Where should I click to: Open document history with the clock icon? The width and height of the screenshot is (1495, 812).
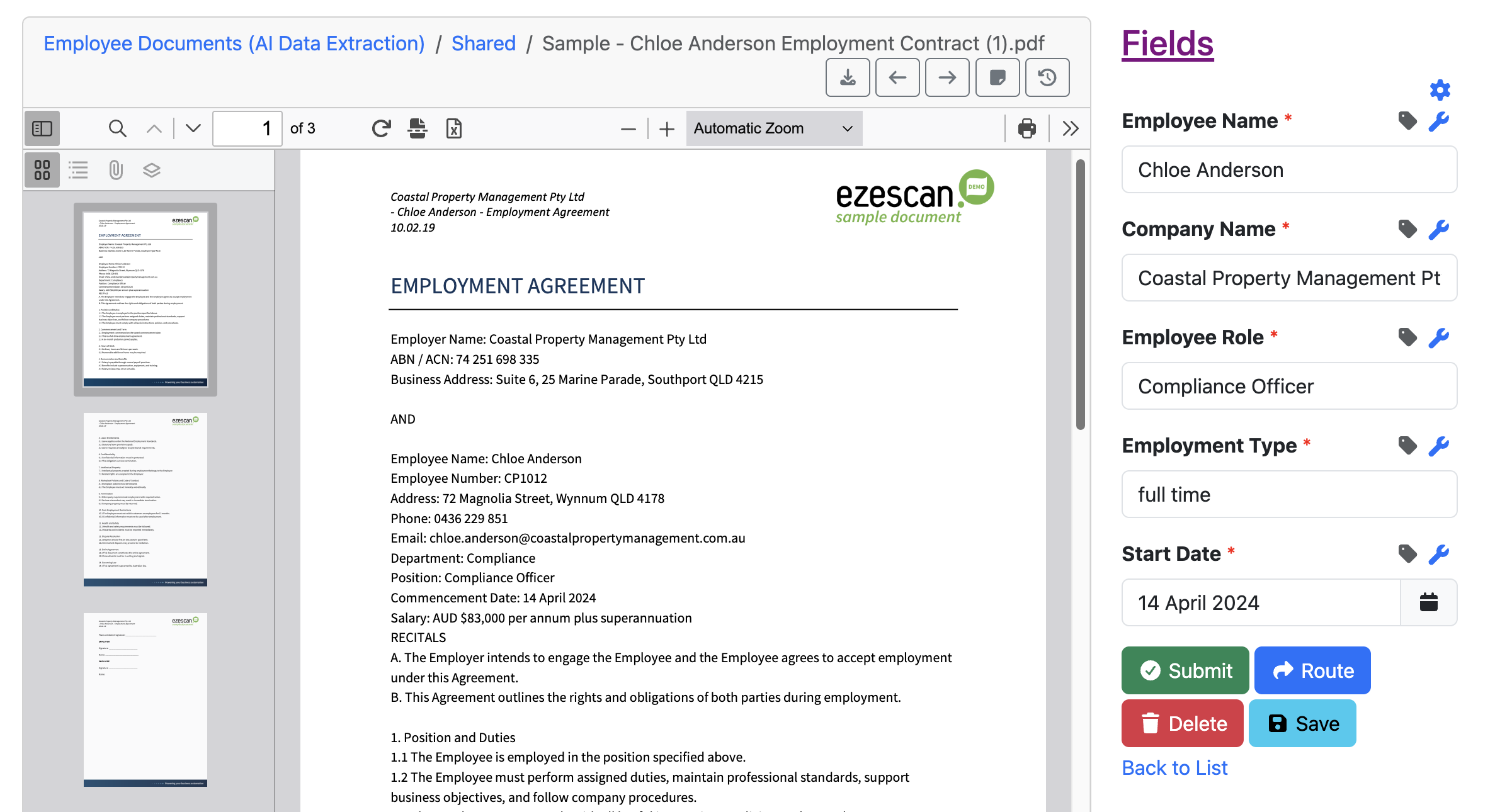[x=1047, y=77]
